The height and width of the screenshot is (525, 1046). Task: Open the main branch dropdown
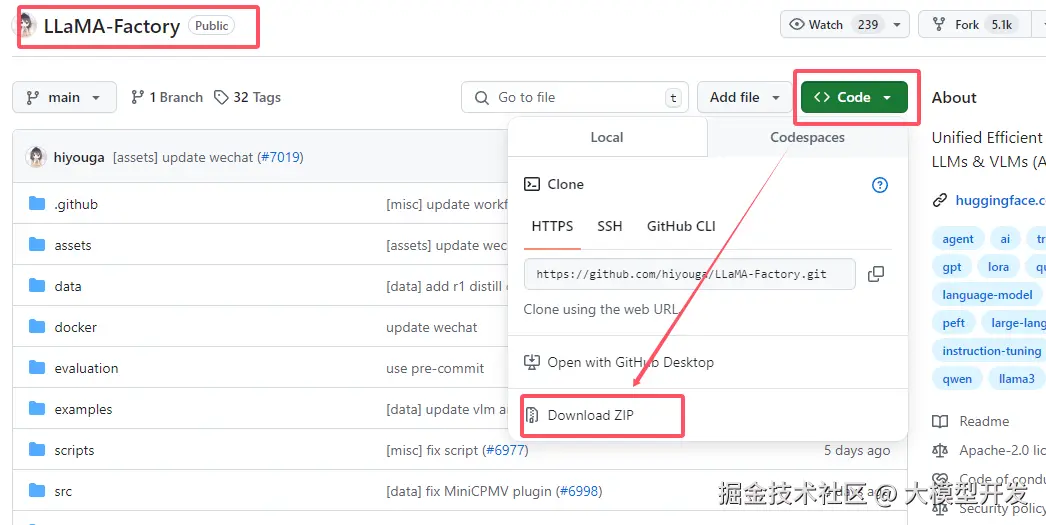pos(64,97)
